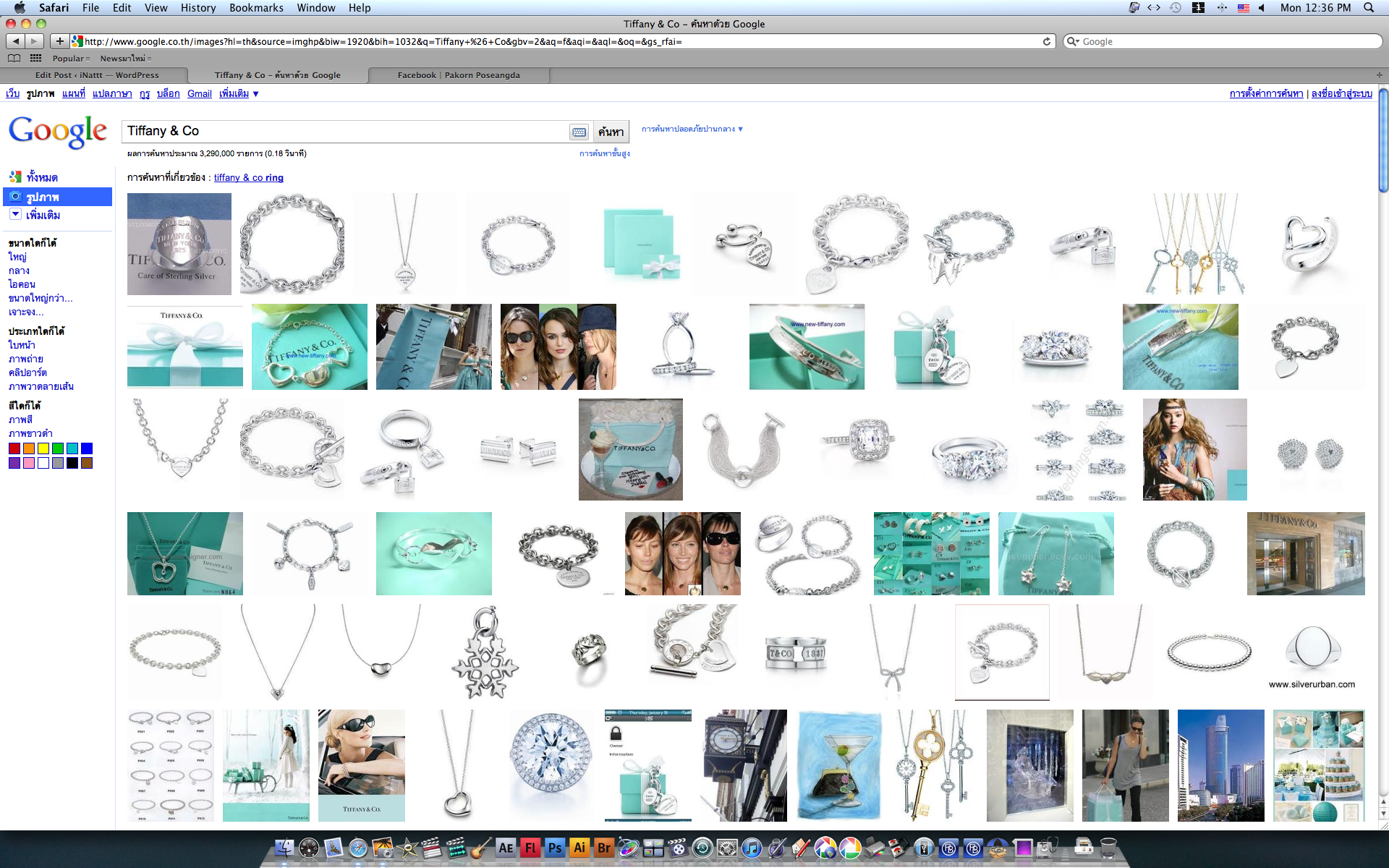Launch iTunes from the Dock

[x=752, y=848]
